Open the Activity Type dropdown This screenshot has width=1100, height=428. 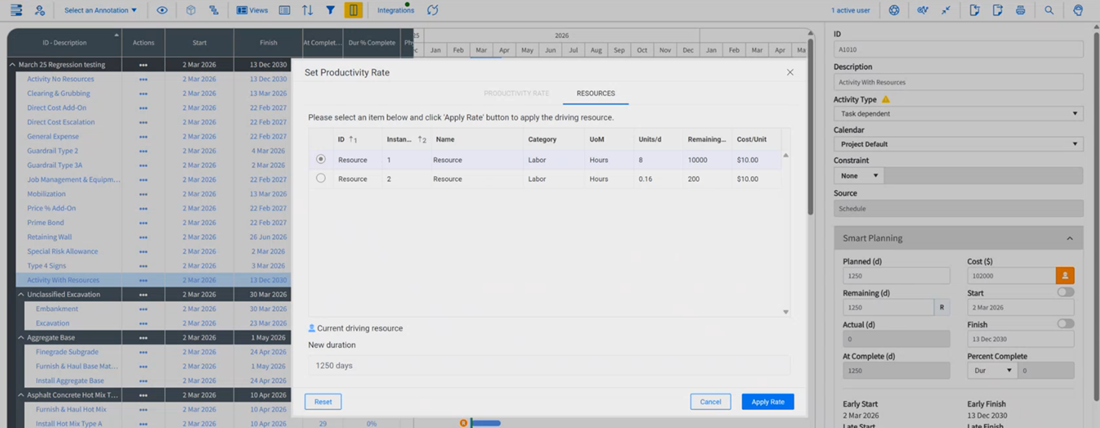958,113
